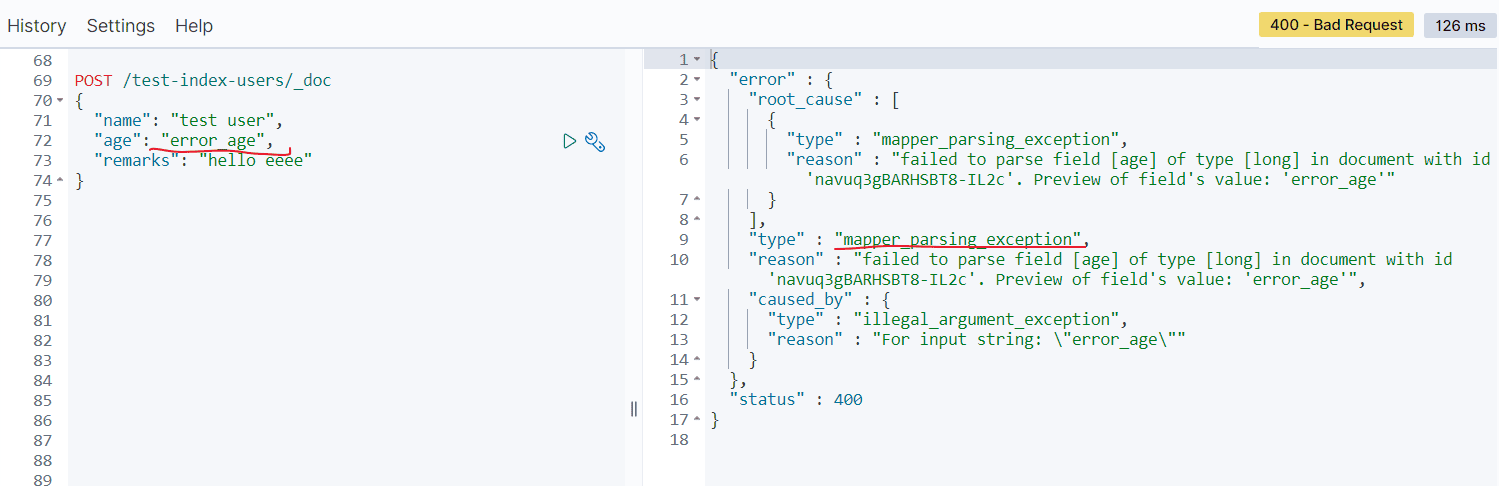Collapse the "root_cause" array fold arrow

[697, 100]
